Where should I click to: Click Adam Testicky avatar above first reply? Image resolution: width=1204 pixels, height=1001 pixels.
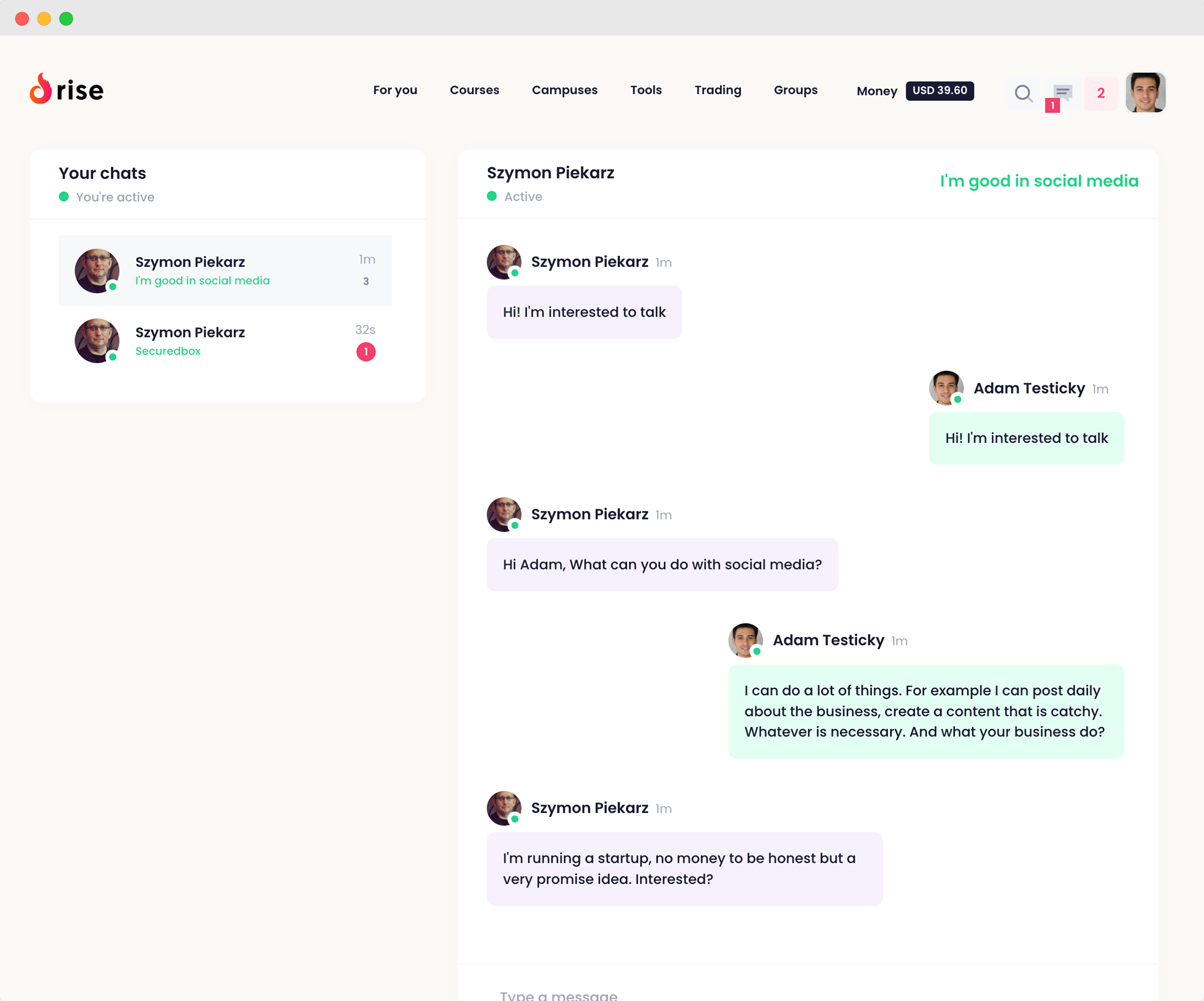point(946,388)
